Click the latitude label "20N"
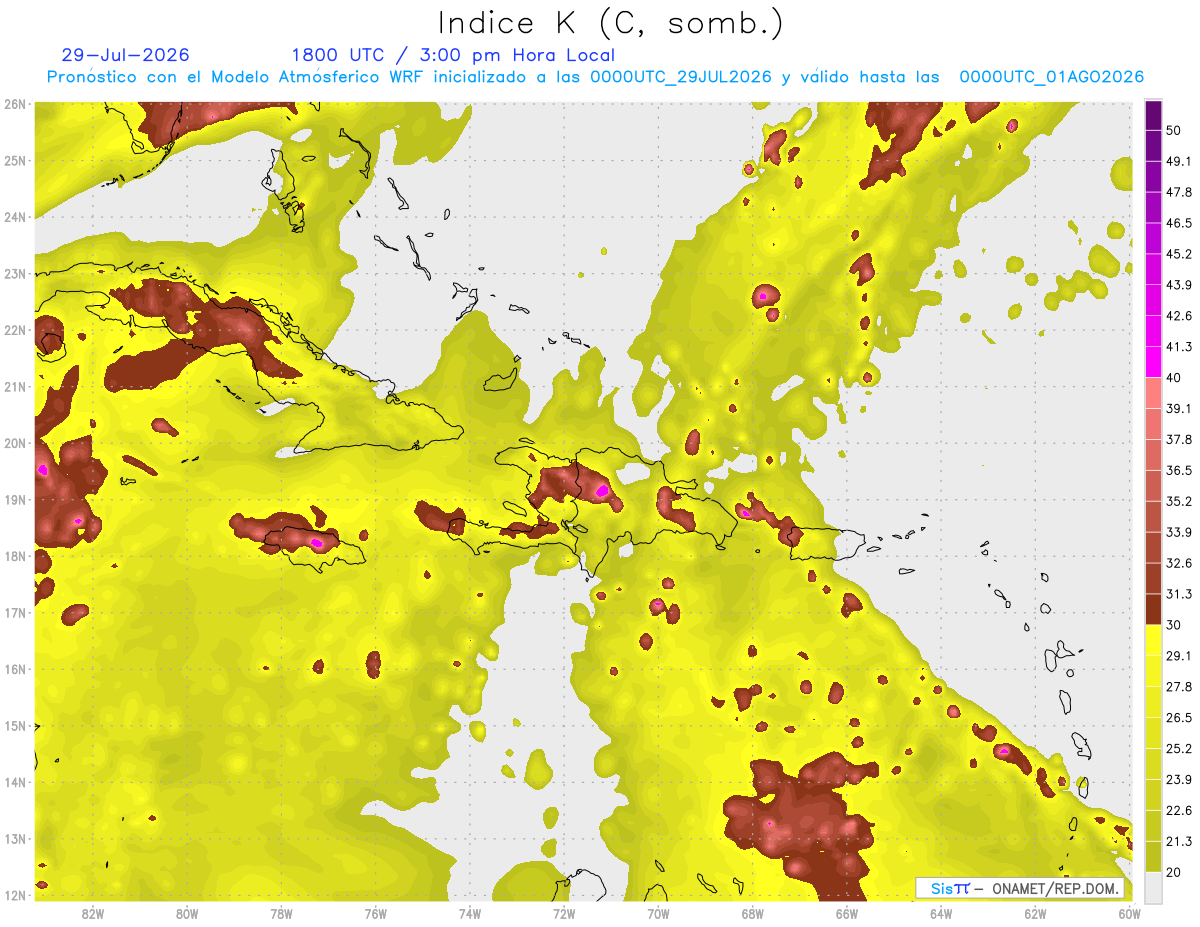This screenshot has height=927, width=1200. coord(14,443)
